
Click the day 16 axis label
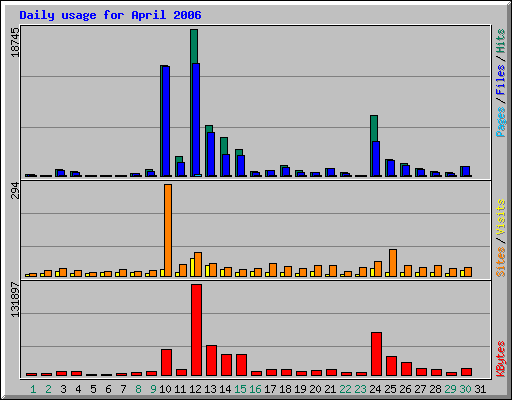[x=255, y=389]
